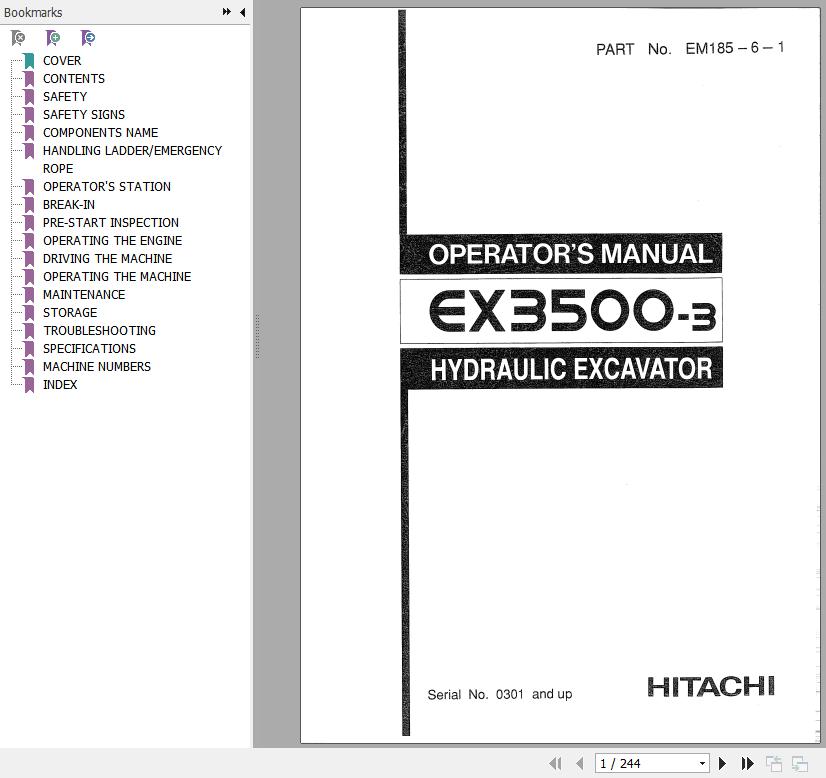
Task: Click the add new bookmark icon
Action: coord(53,38)
